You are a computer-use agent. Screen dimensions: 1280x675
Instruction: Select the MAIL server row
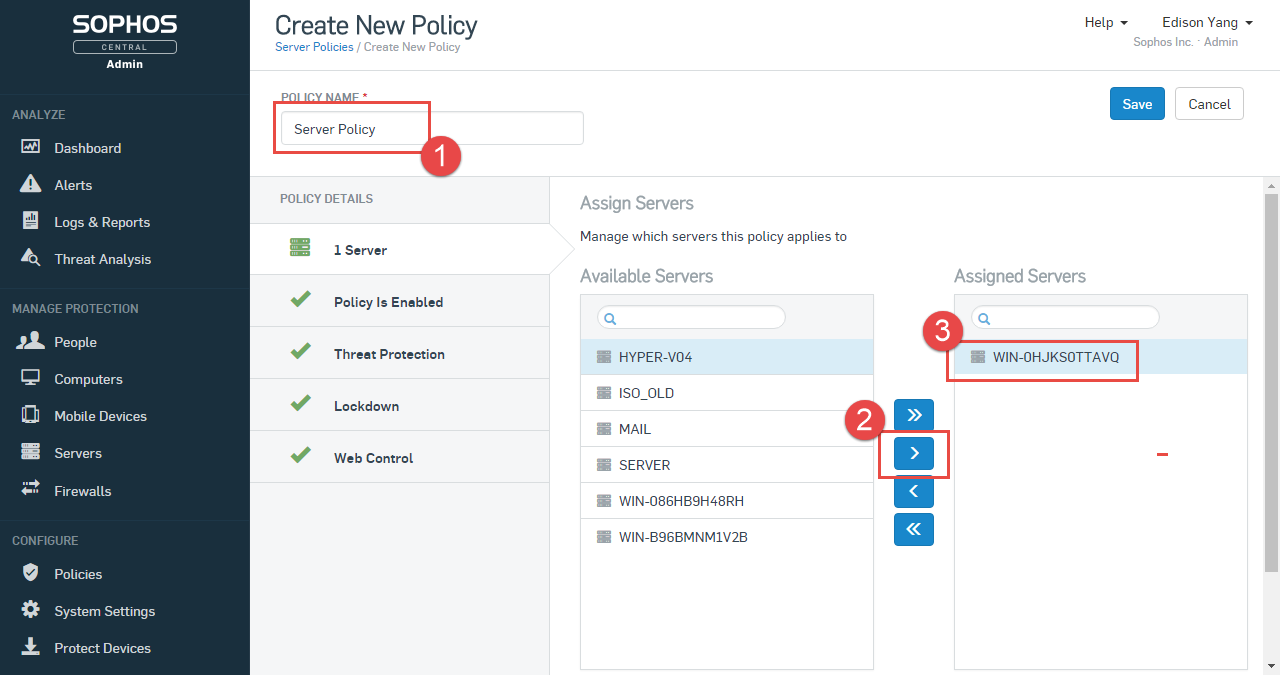coord(727,429)
